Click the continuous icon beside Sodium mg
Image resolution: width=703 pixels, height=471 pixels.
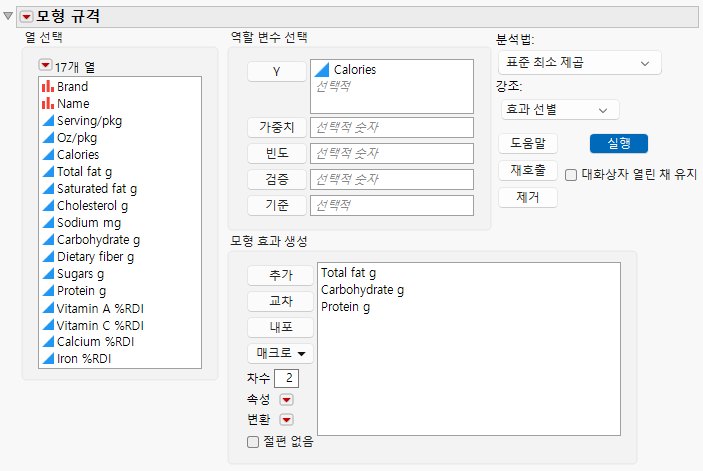point(48,223)
